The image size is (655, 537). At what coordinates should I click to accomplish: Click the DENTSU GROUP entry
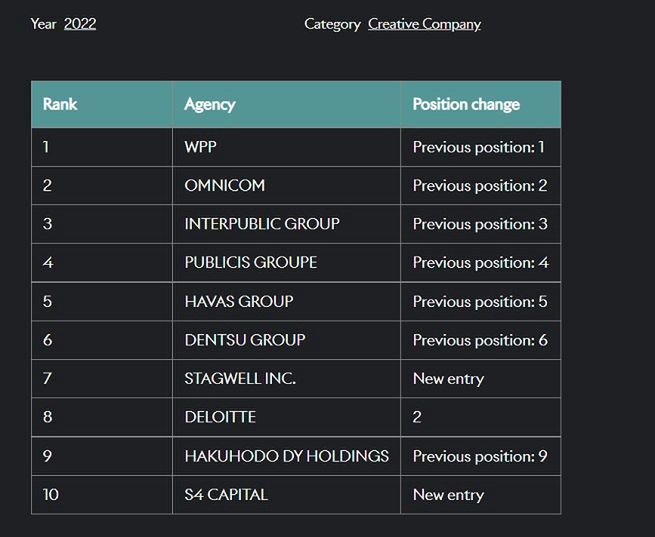245,340
